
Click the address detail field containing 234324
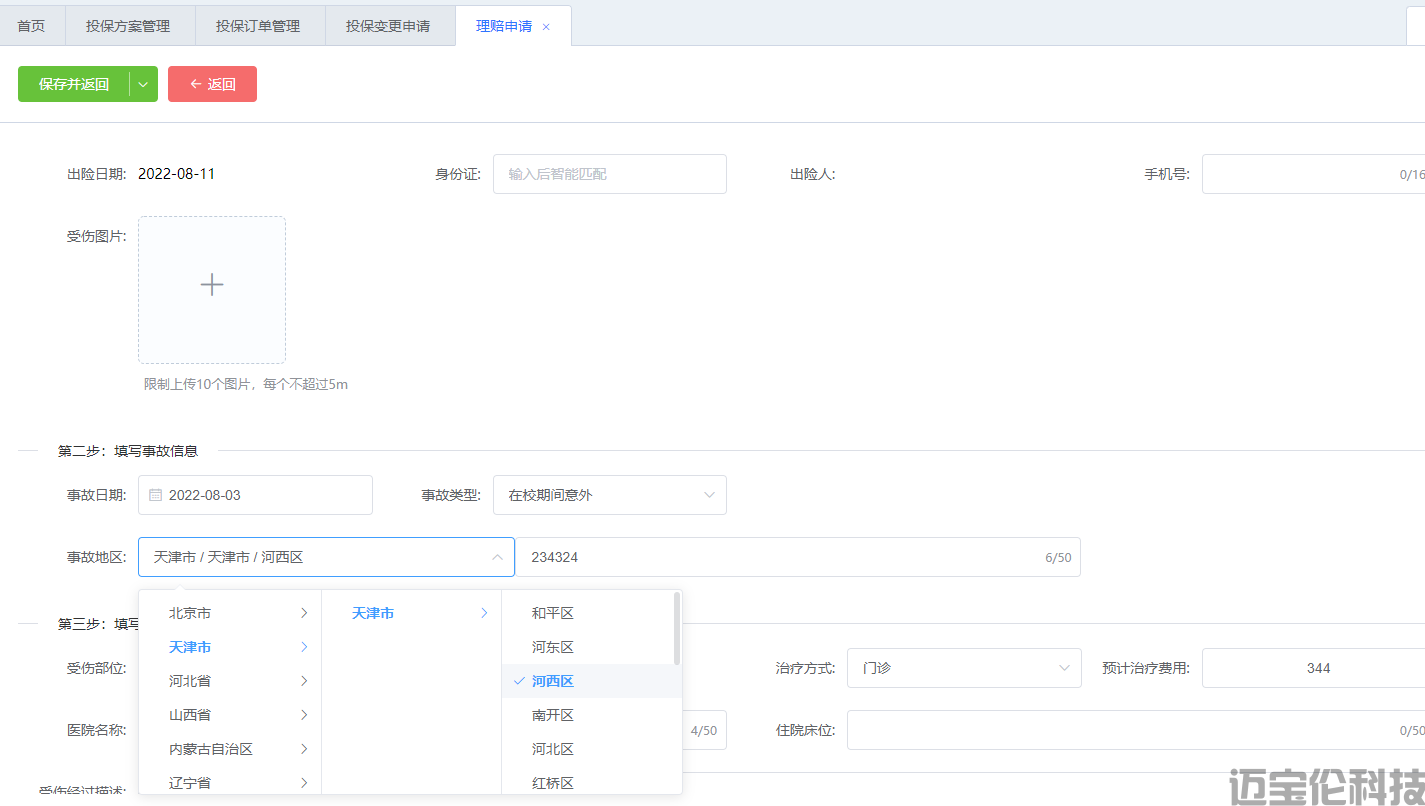tap(798, 557)
